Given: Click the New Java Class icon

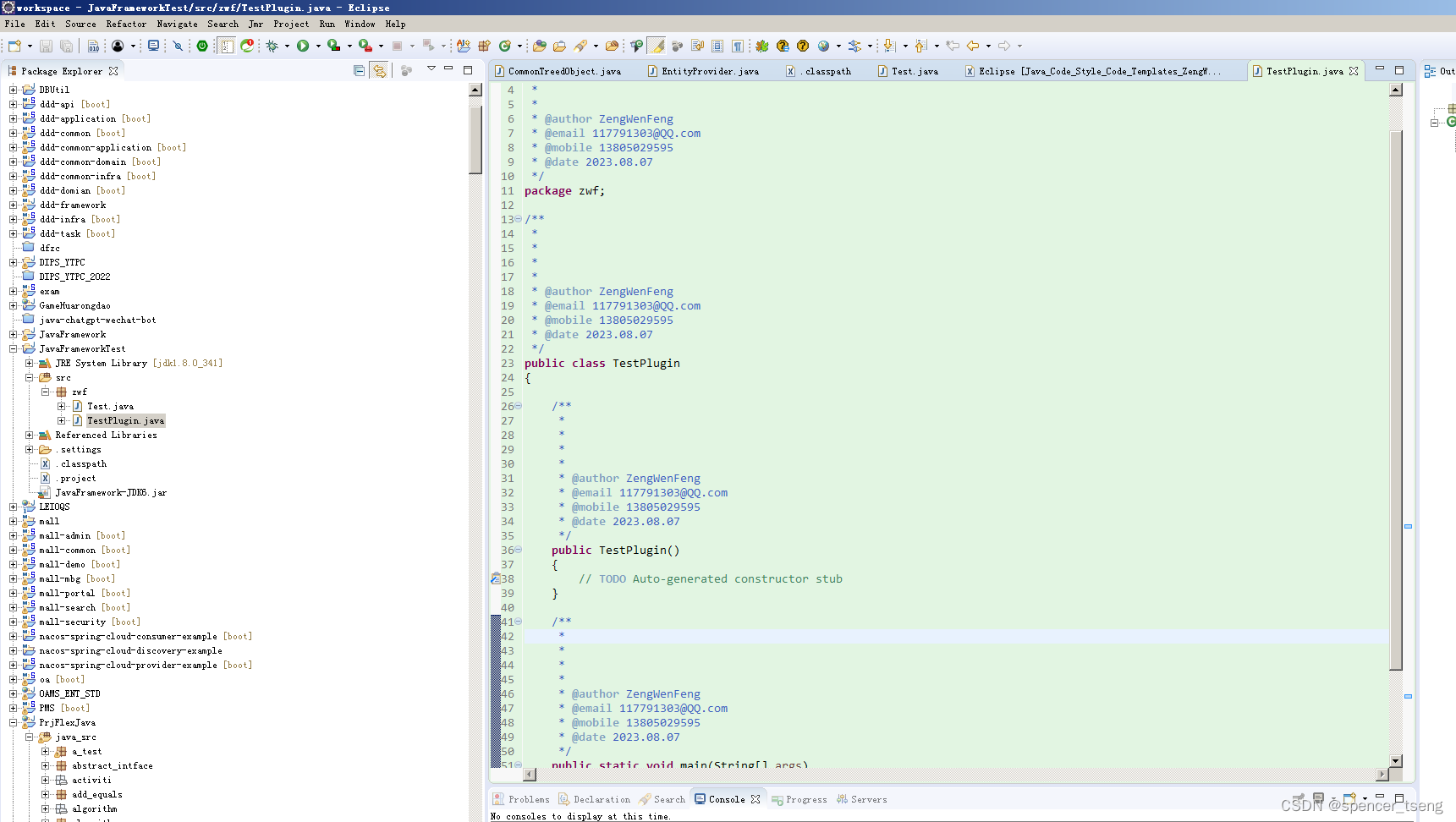Looking at the screenshot, I should coord(505,46).
